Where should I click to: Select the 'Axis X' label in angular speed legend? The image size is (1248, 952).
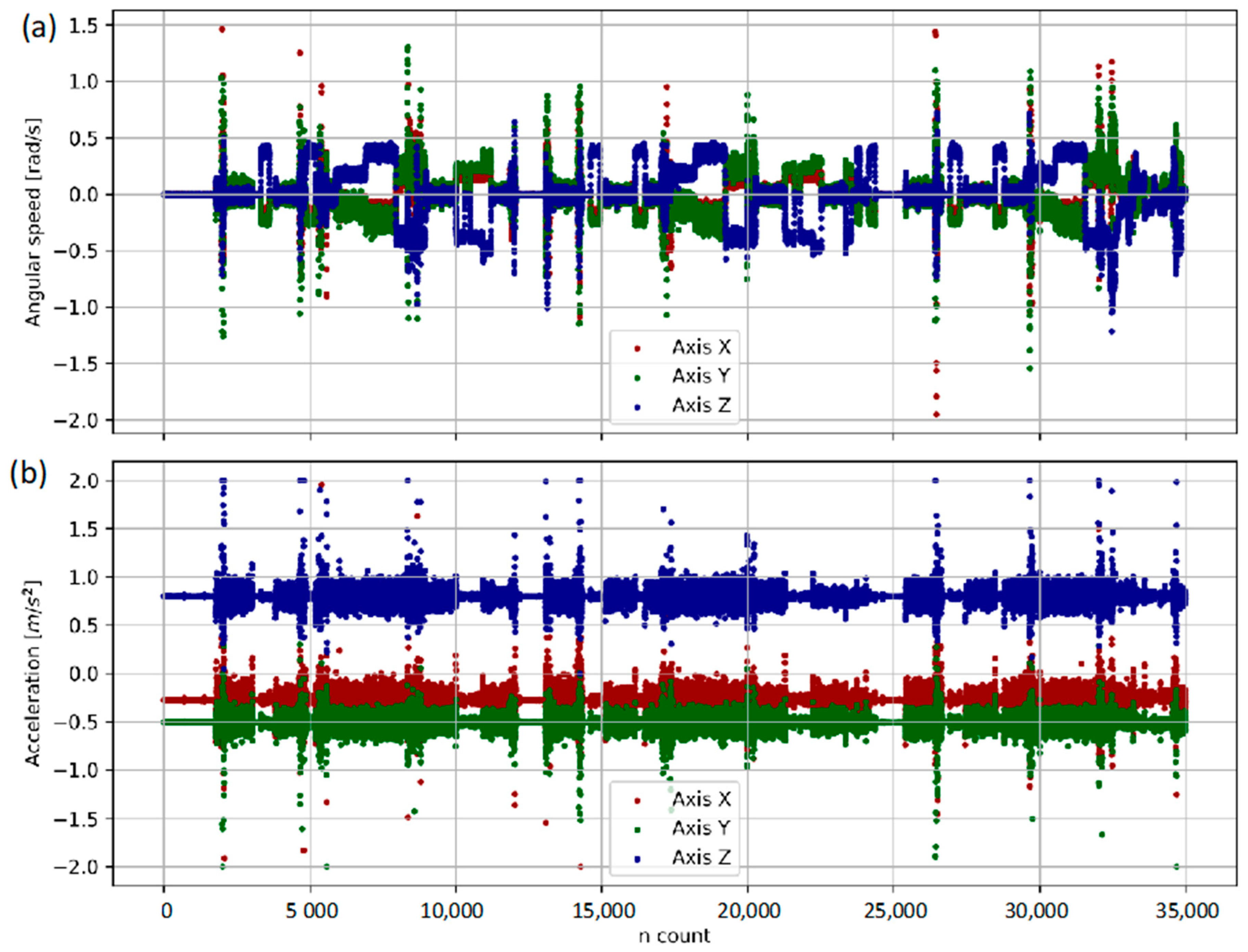701,347
